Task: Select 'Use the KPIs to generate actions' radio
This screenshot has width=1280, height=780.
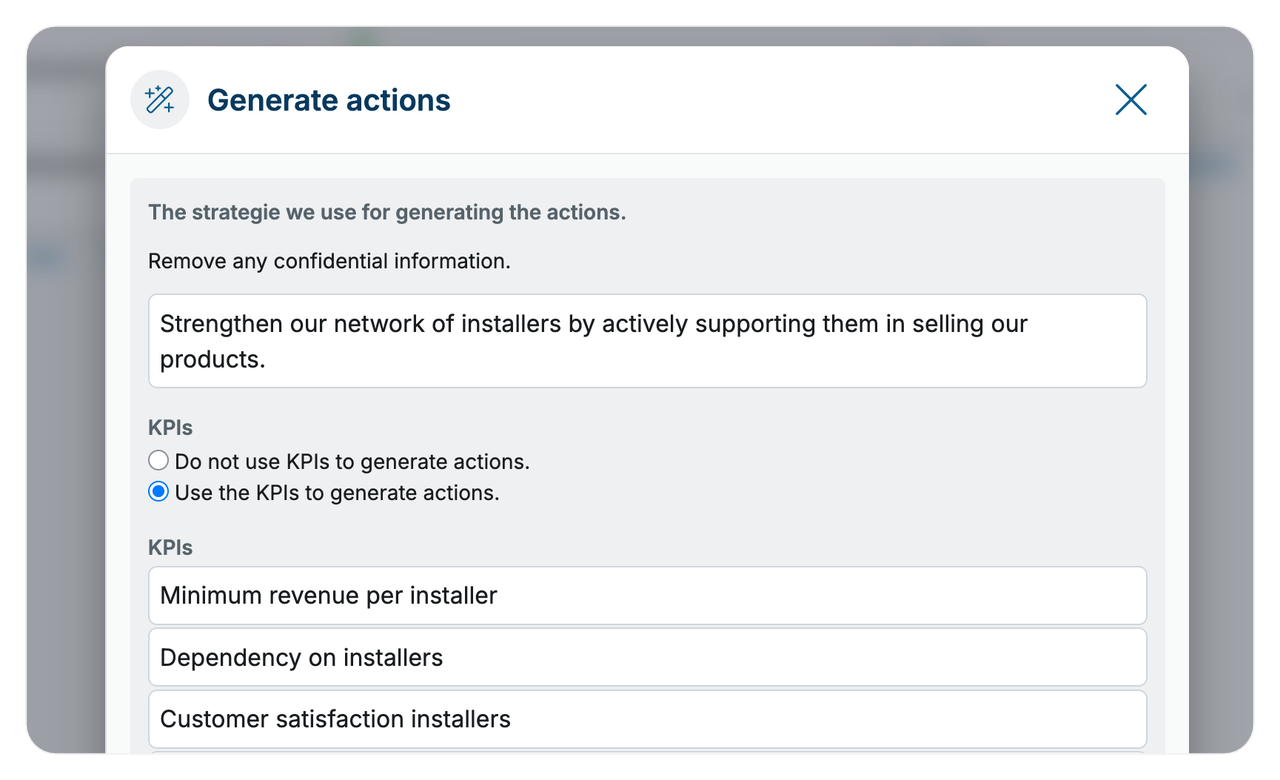Action: point(158,492)
